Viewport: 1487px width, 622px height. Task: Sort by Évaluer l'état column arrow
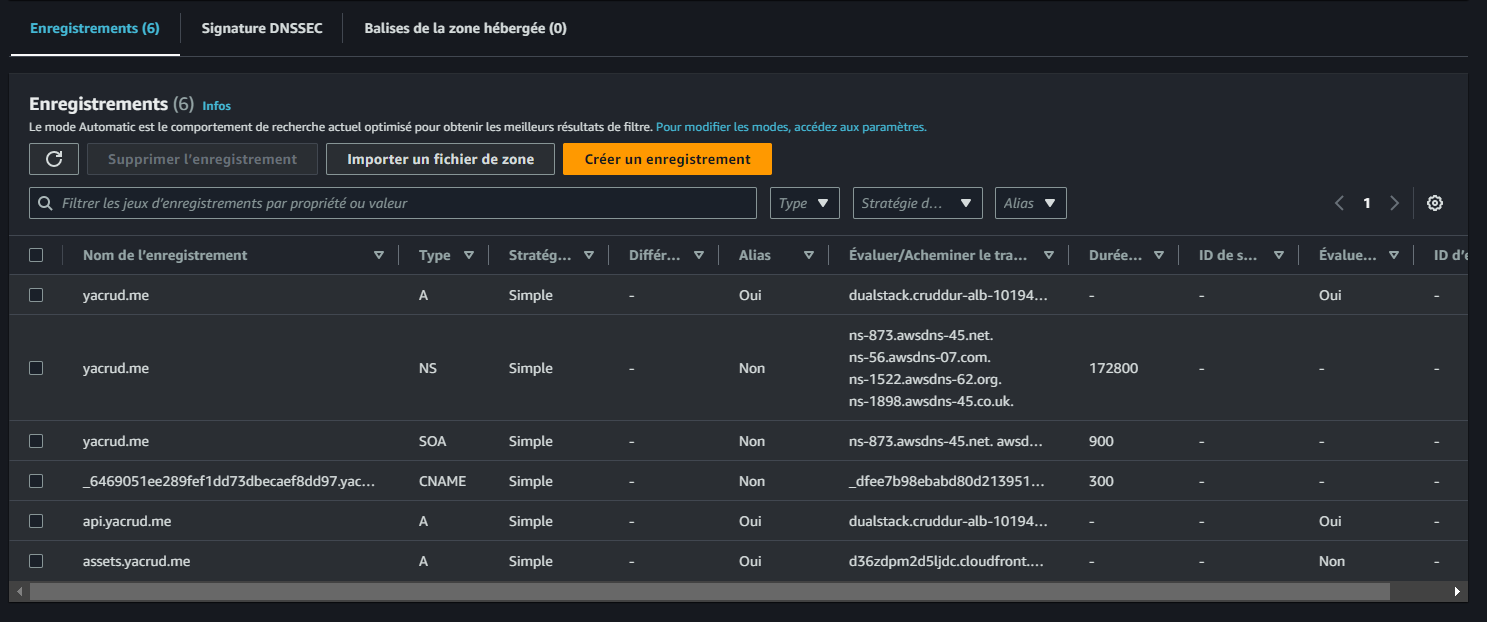coord(1394,255)
